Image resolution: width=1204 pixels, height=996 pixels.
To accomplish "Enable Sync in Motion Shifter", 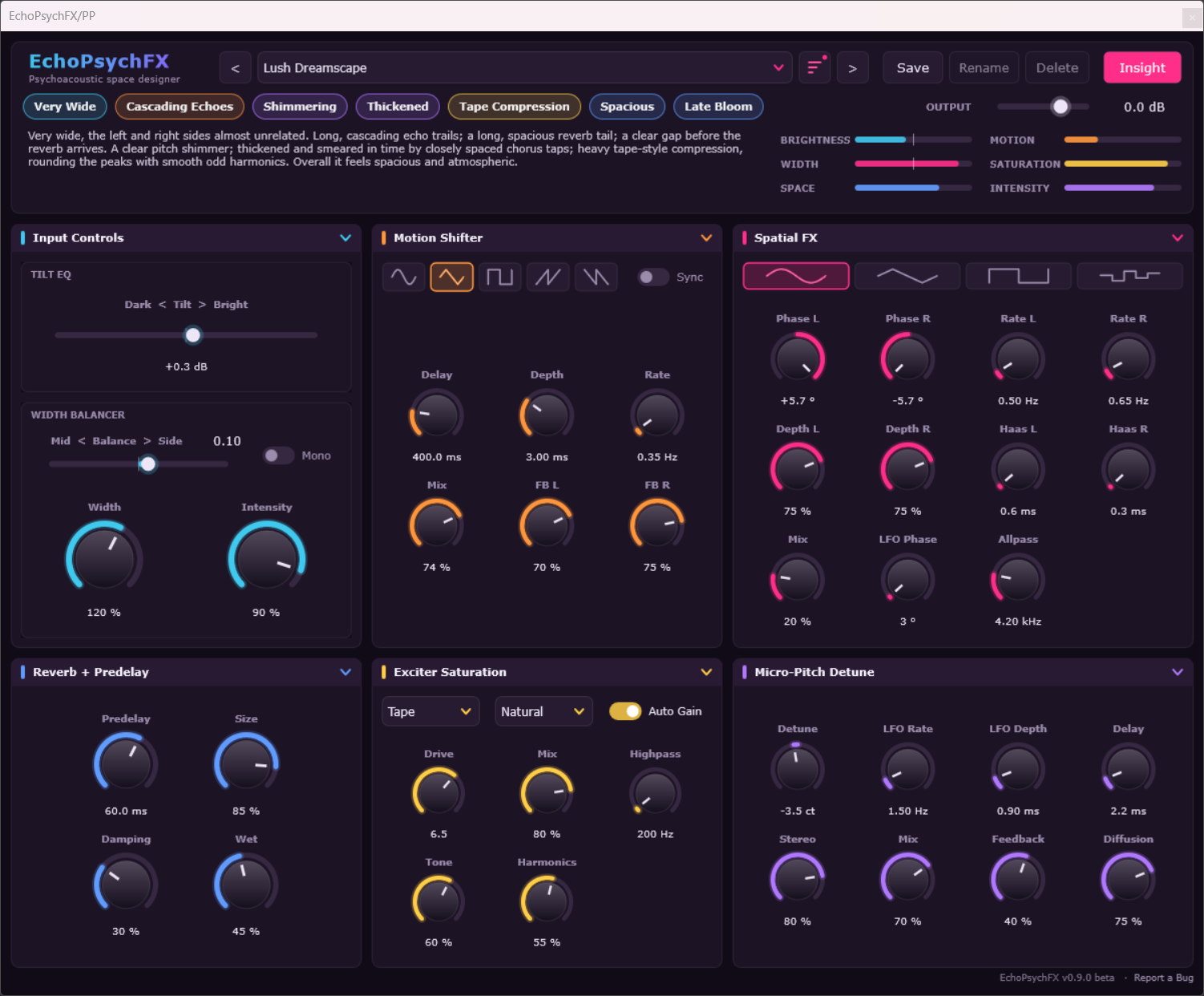I will tap(653, 277).
